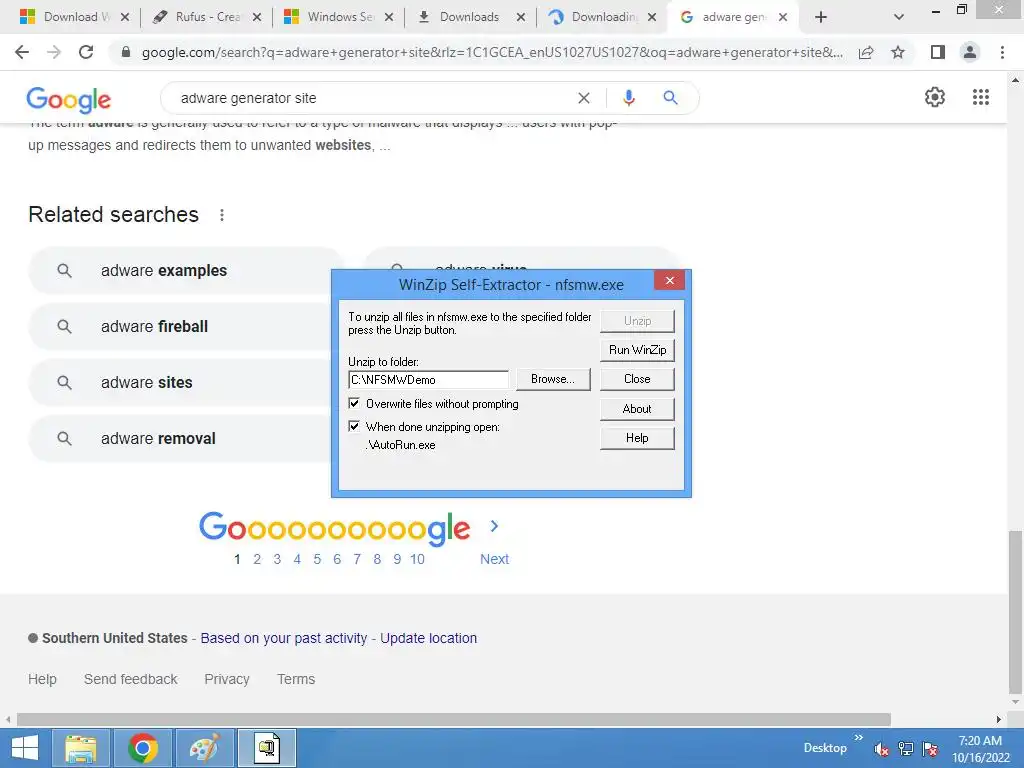Click vertical page scrollbar thumb

[x=1015, y=612]
